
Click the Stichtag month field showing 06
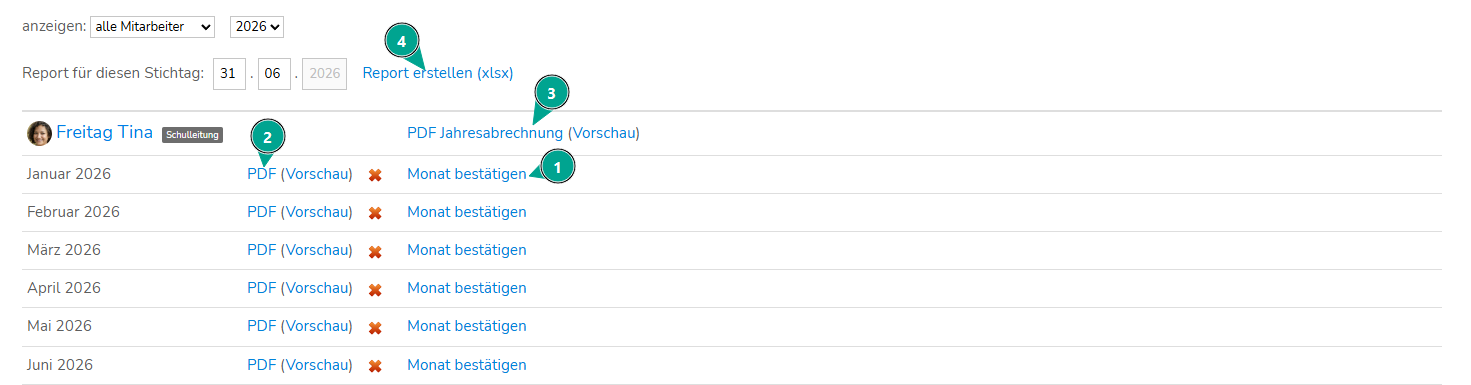pyautogui.click(x=274, y=74)
